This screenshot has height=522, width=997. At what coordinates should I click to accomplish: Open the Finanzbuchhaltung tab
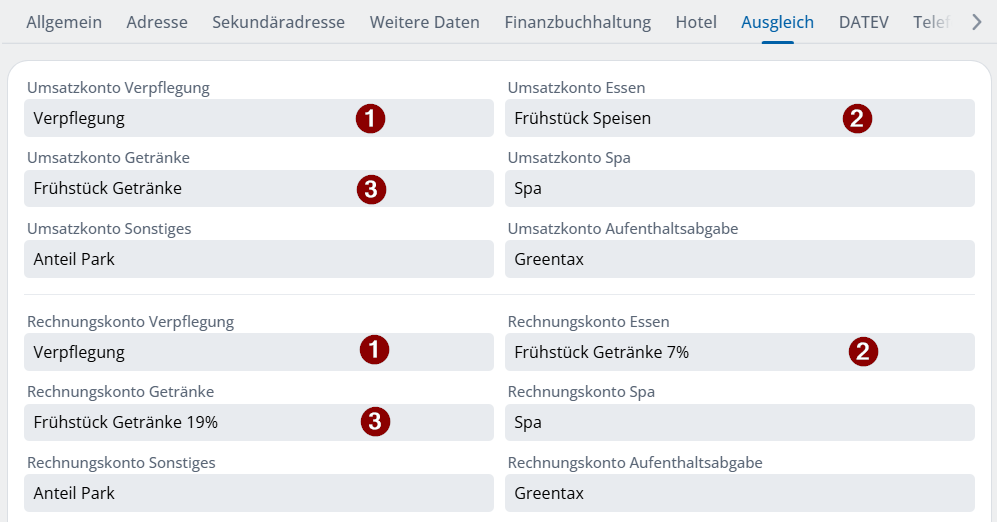[x=577, y=22]
